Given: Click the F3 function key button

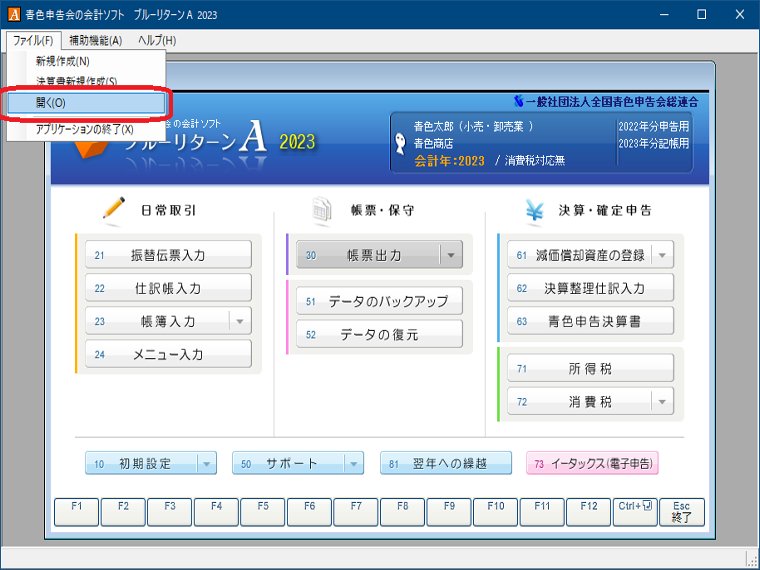Looking at the screenshot, I should click(x=170, y=512).
